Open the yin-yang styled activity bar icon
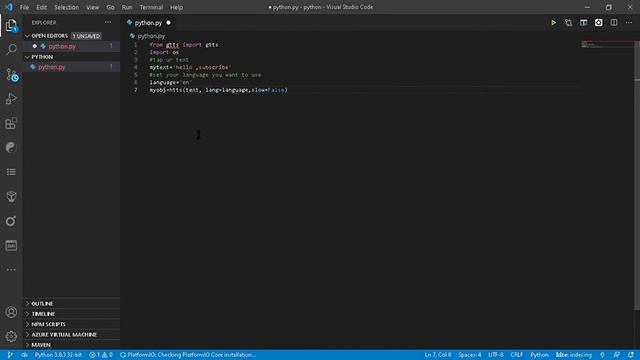 click(x=11, y=147)
